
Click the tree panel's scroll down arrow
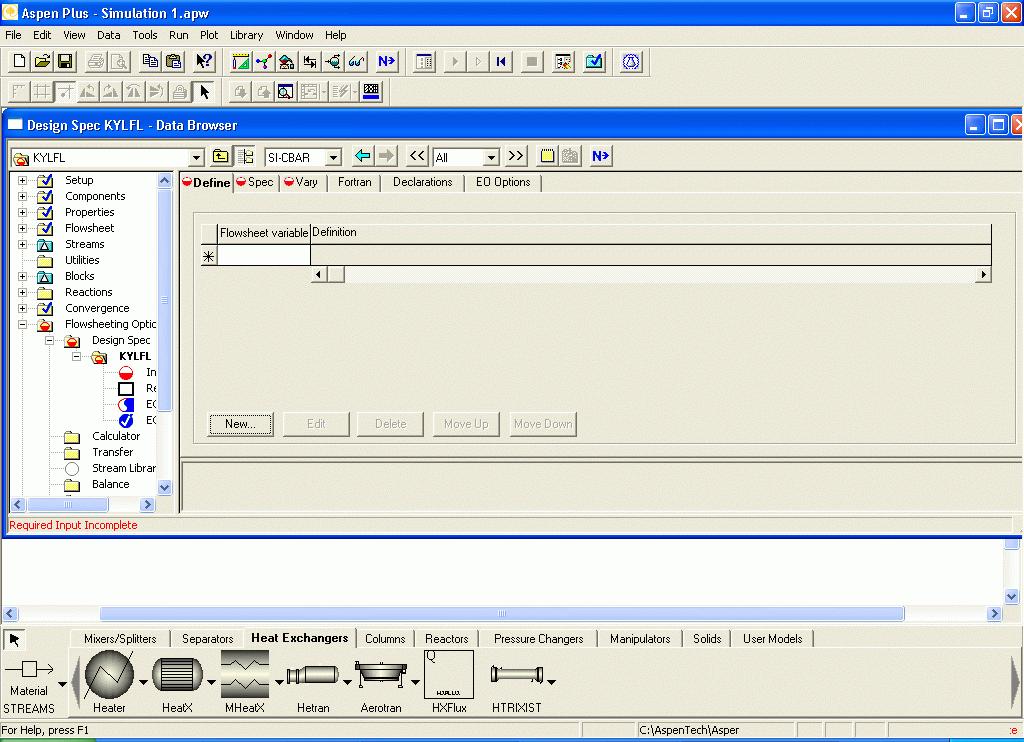tap(165, 487)
